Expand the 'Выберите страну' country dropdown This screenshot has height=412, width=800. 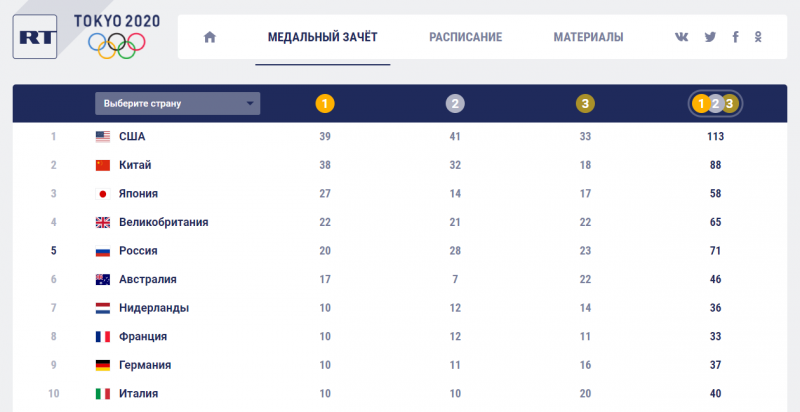(x=178, y=103)
